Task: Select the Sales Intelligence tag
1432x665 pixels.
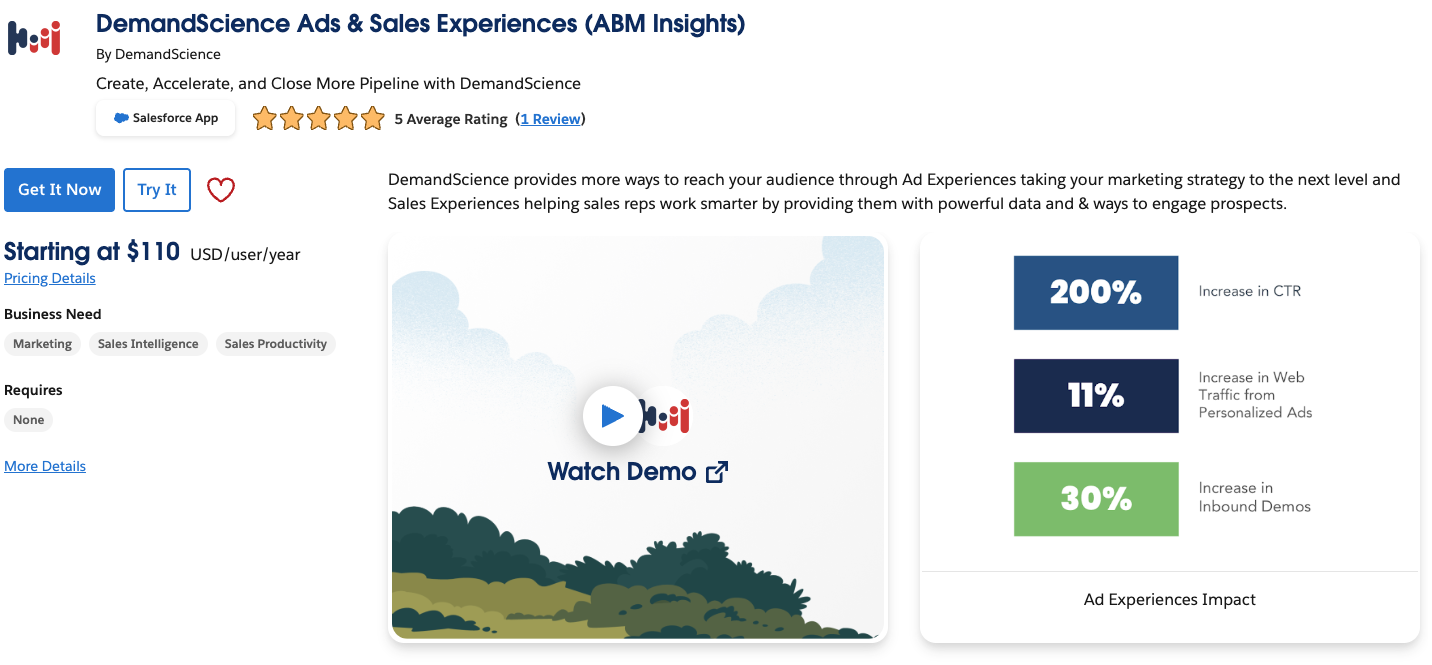Action: pos(148,344)
